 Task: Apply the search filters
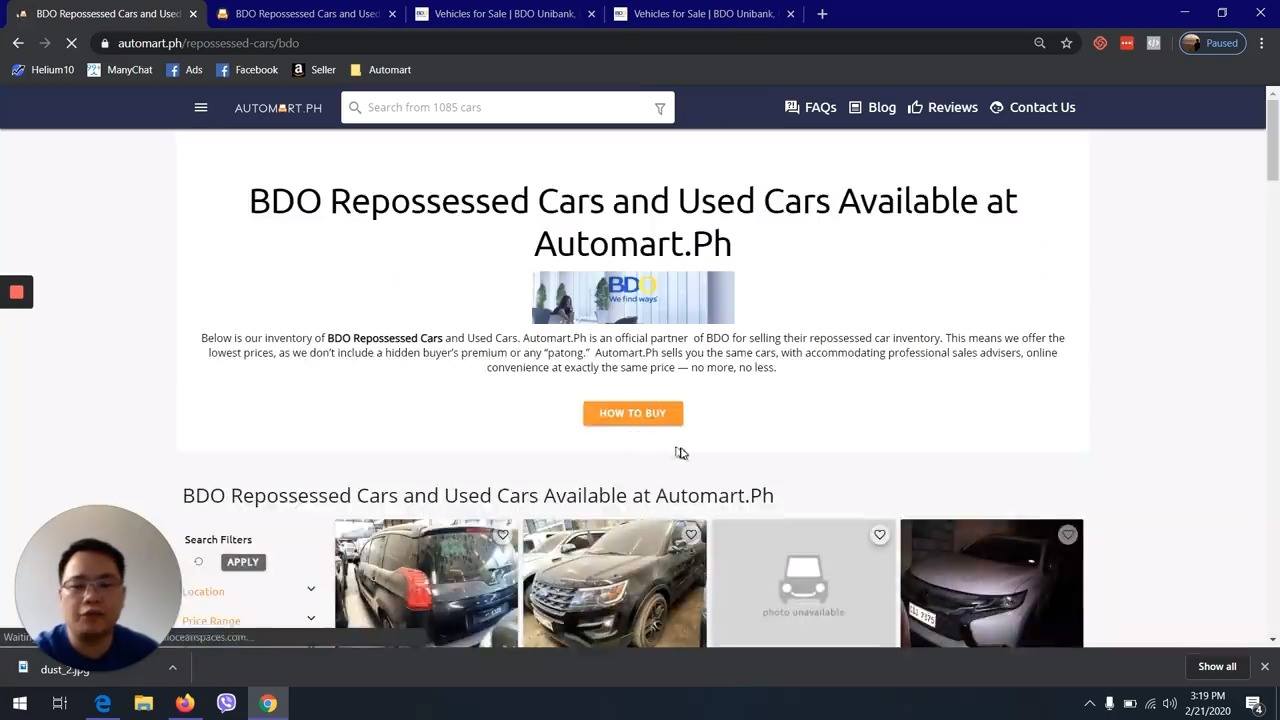[x=242, y=562]
